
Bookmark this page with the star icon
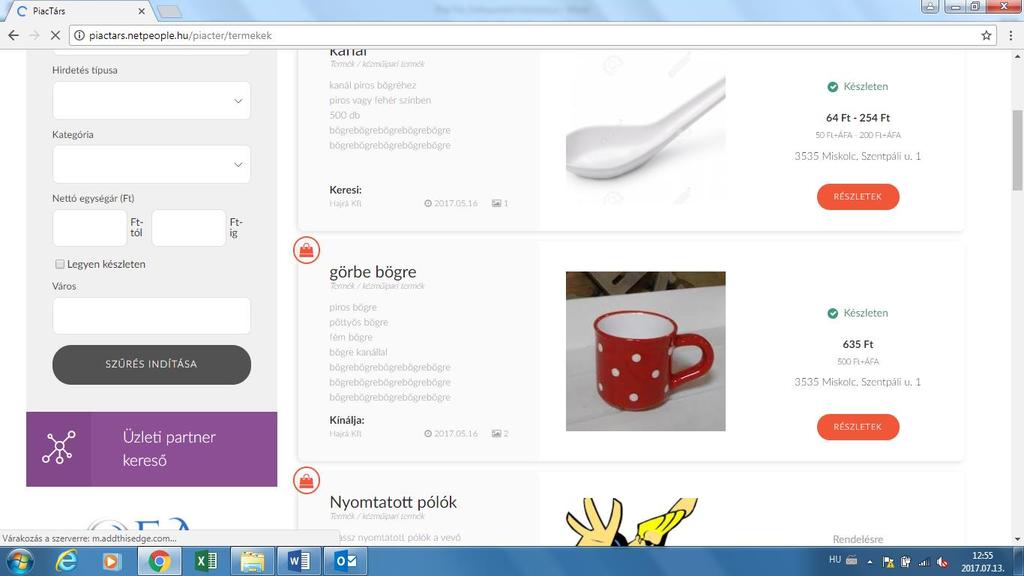pos(986,35)
